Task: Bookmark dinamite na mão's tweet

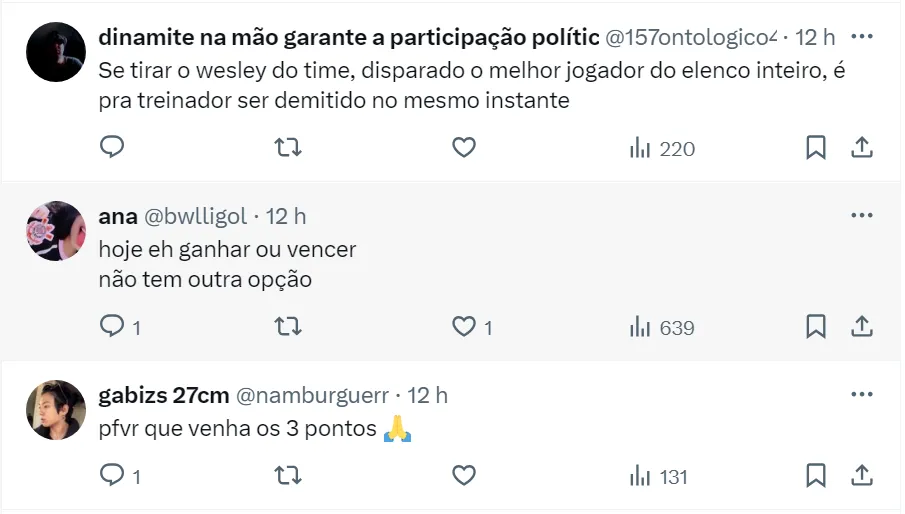Action: (x=816, y=148)
